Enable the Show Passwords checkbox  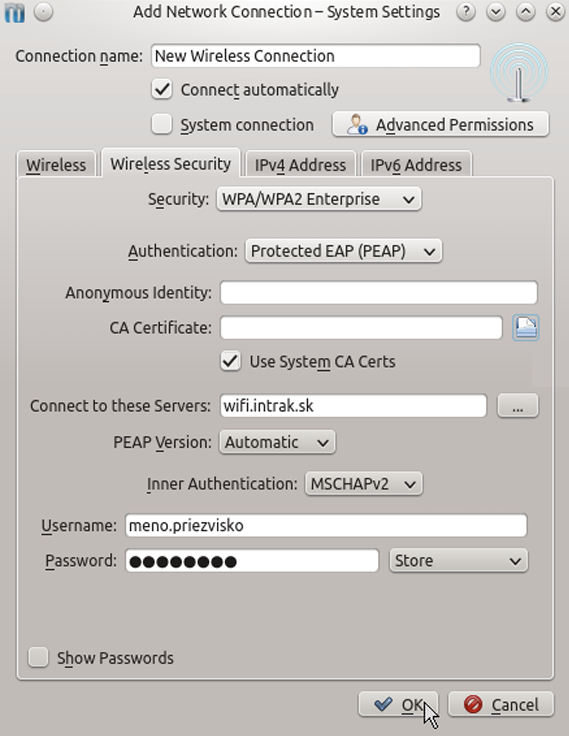point(38,657)
